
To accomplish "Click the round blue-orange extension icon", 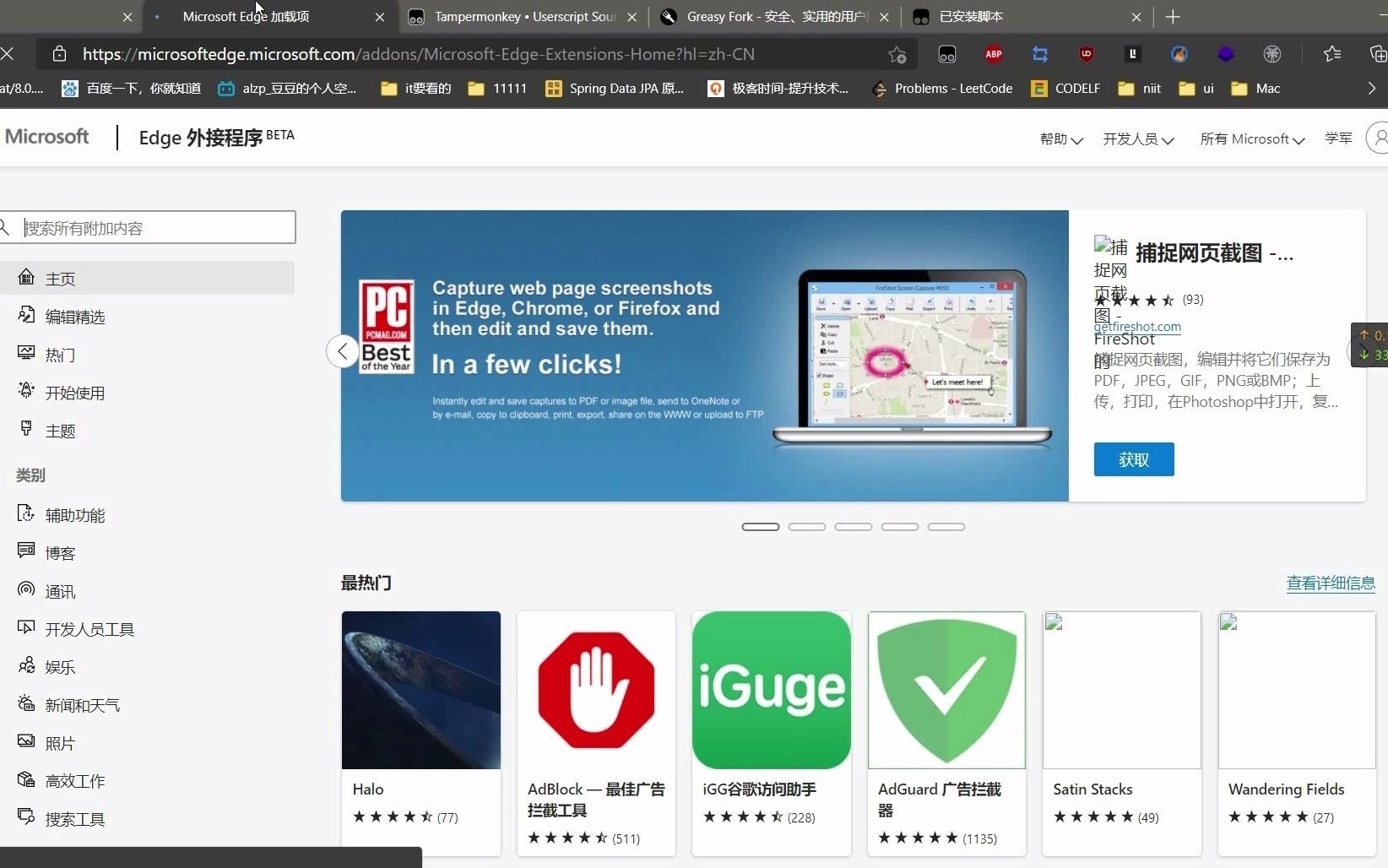I will pyautogui.click(x=1179, y=54).
